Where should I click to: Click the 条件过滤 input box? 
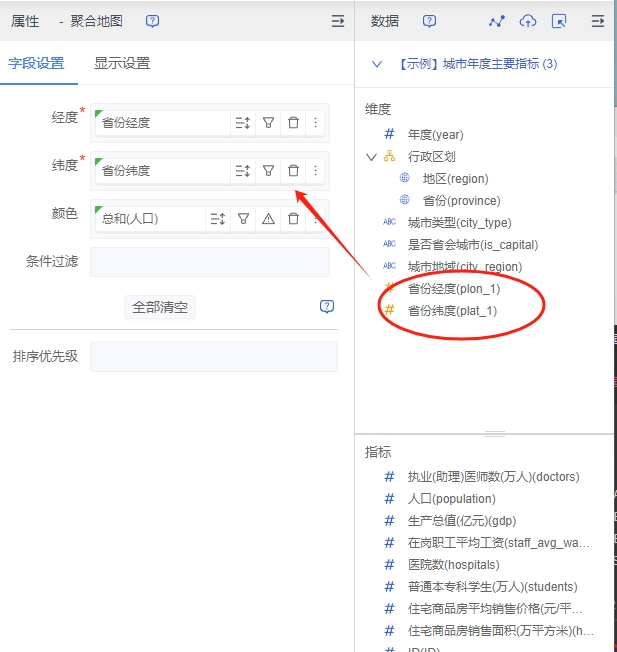pyautogui.click(x=209, y=262)
